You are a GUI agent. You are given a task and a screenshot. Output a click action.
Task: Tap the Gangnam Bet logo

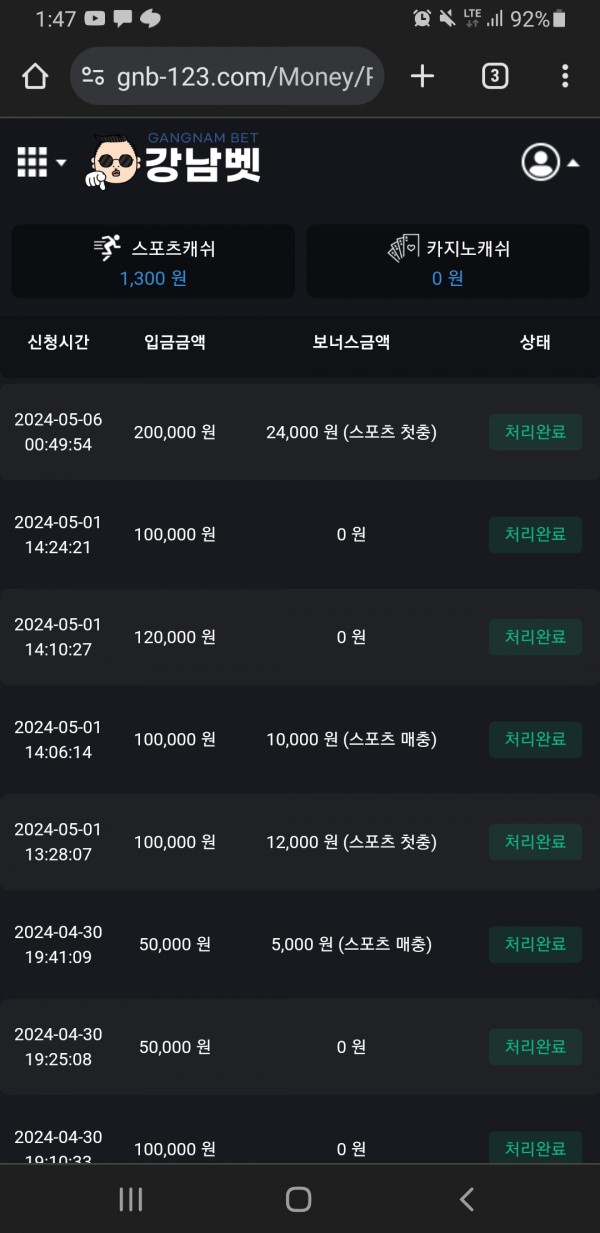pos(176,161)
